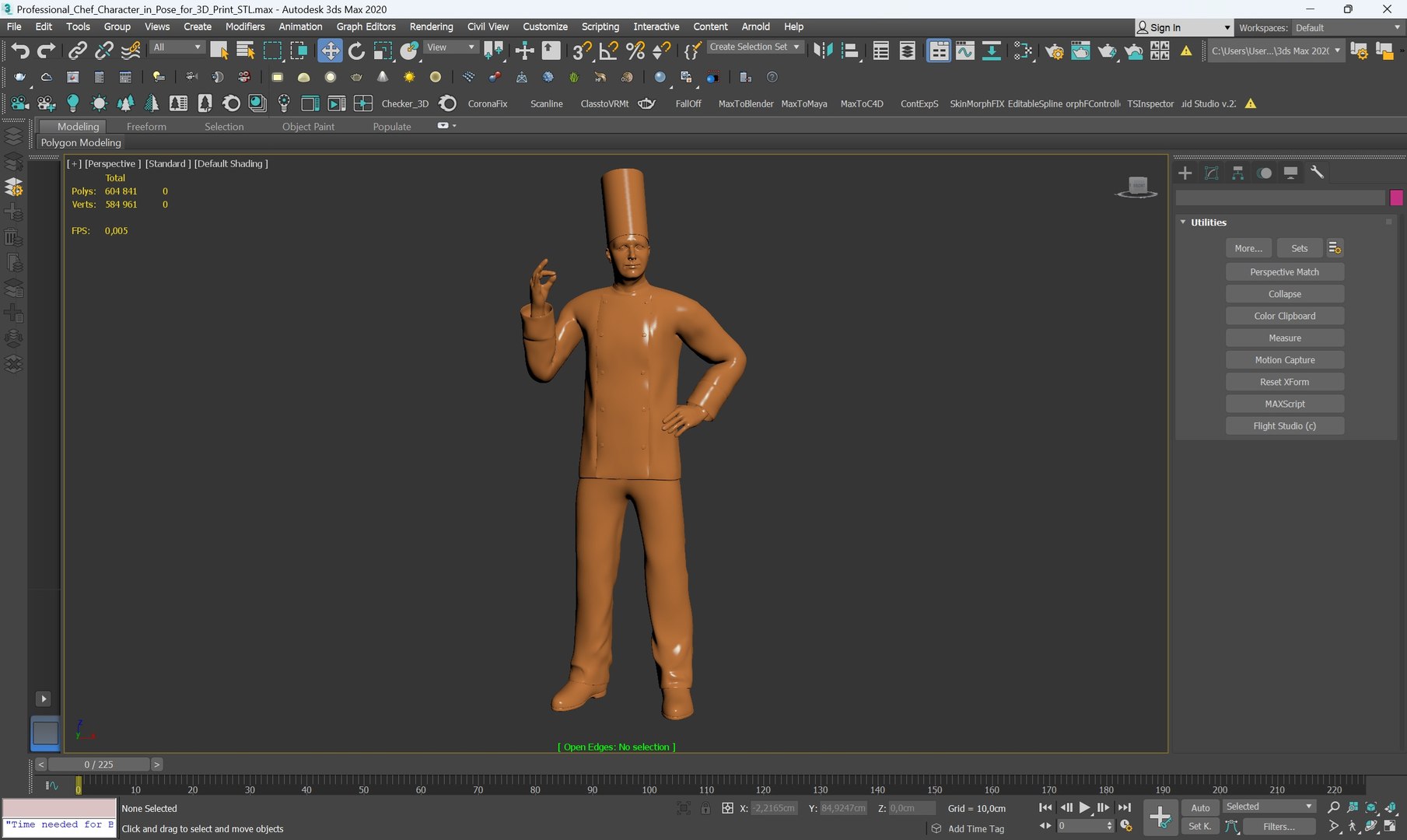Screen dimensions: 1407x840
Task: Switch to the Object Paint ribbon tab
Action: (x=308, y=127)
